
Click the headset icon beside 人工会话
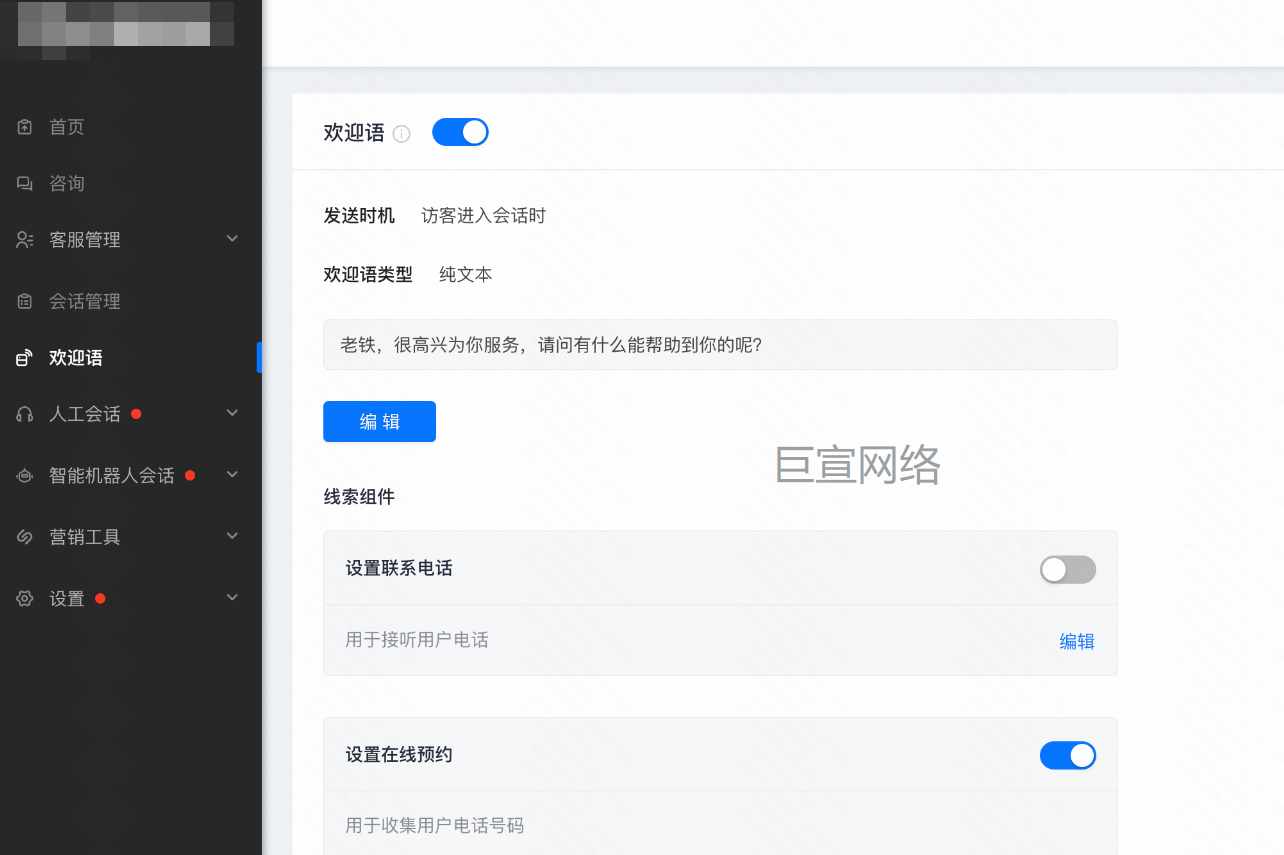point(25,414)
